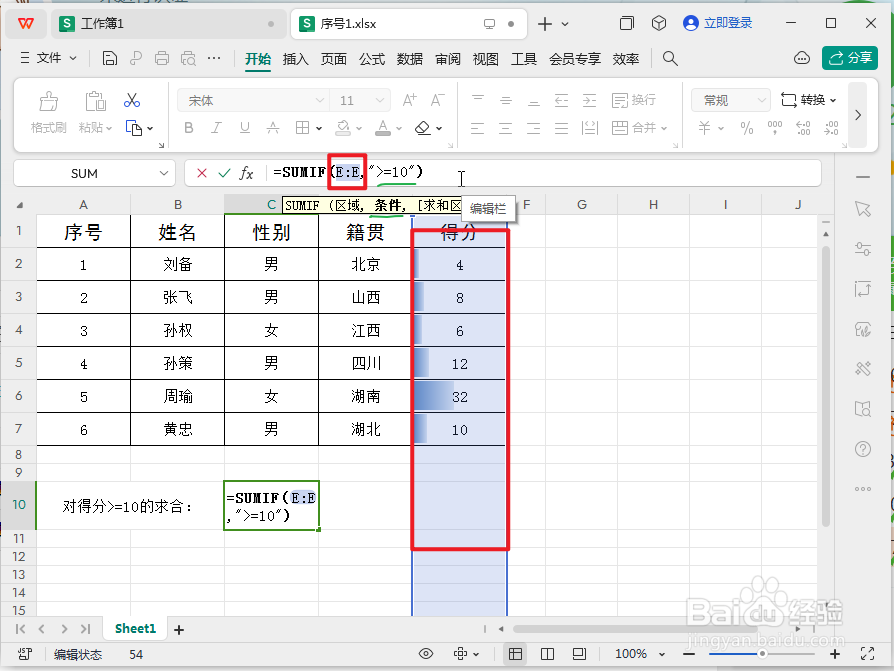Open the number format dropdown showing 常规
The image size is (894, 671).
(729, 100)
